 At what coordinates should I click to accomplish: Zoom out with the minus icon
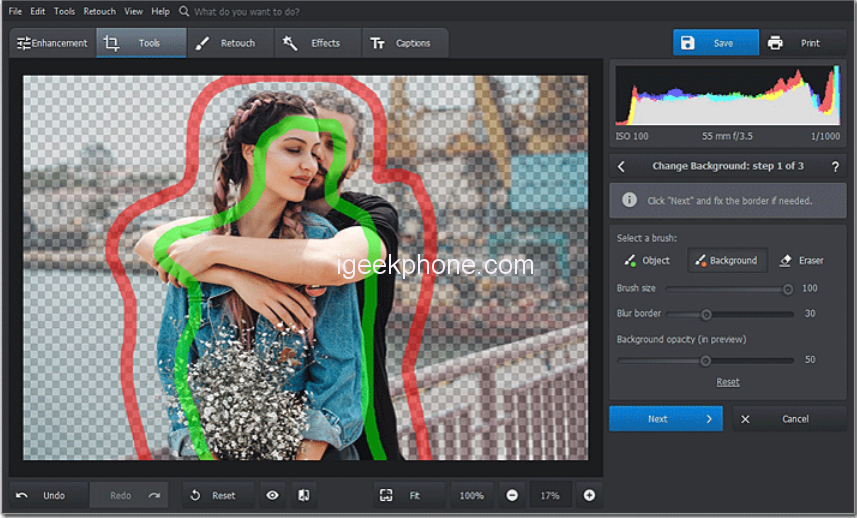click(512, 495)
